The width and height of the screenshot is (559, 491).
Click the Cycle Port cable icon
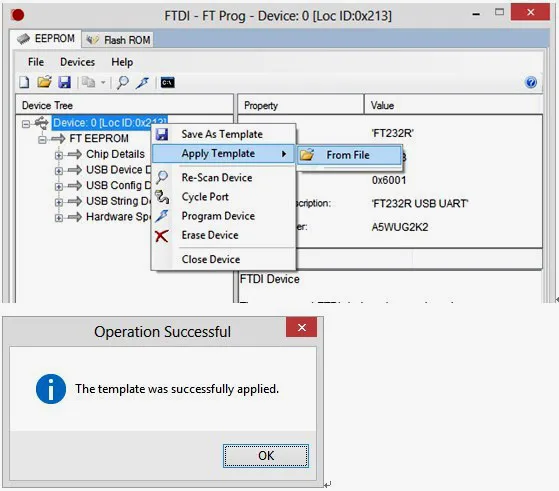[162, 197]
